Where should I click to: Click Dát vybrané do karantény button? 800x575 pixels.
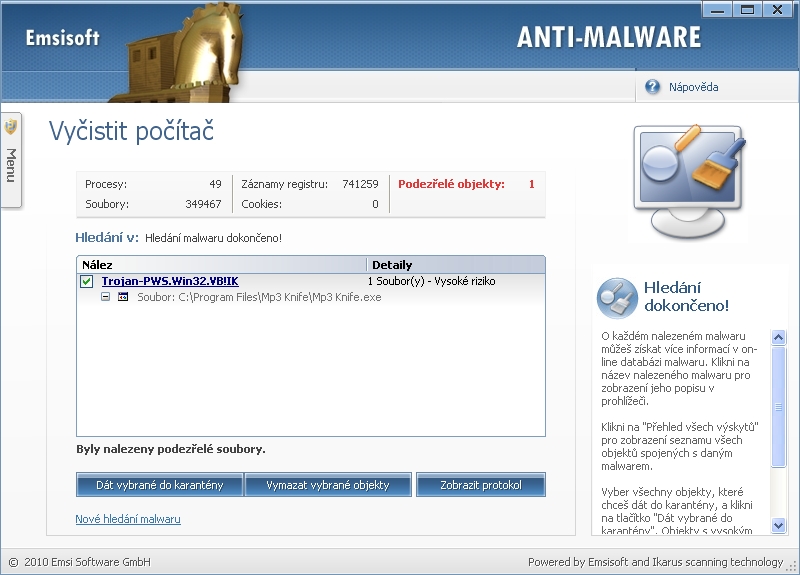pos(160,485)
